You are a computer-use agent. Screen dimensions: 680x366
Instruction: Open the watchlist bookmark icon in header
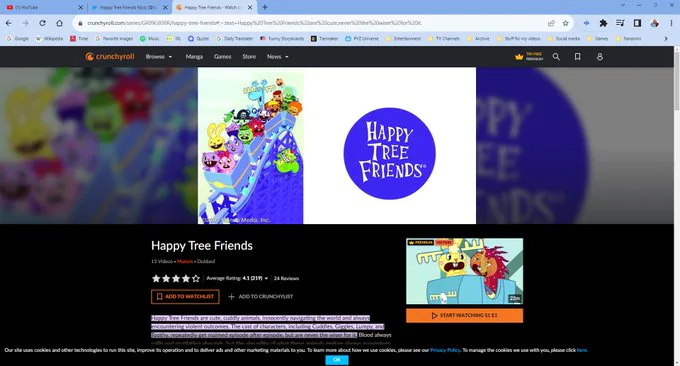tap(578, 57)
